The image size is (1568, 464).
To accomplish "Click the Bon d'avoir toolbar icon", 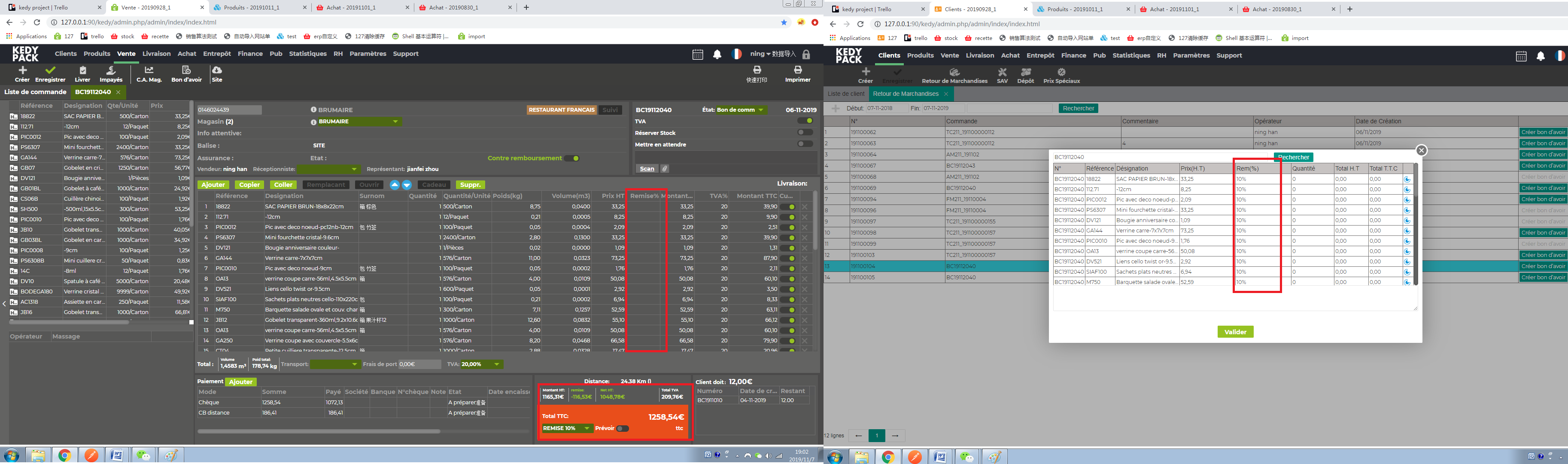I will [186, 70].
